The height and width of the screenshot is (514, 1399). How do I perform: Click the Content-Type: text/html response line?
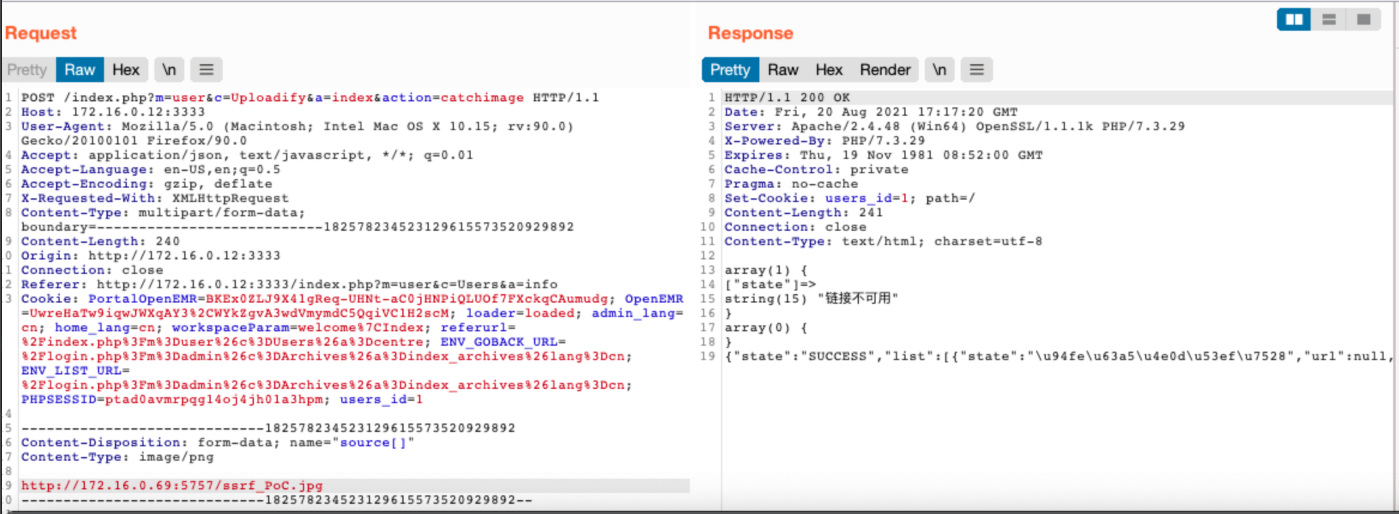(x=883, y=242)
